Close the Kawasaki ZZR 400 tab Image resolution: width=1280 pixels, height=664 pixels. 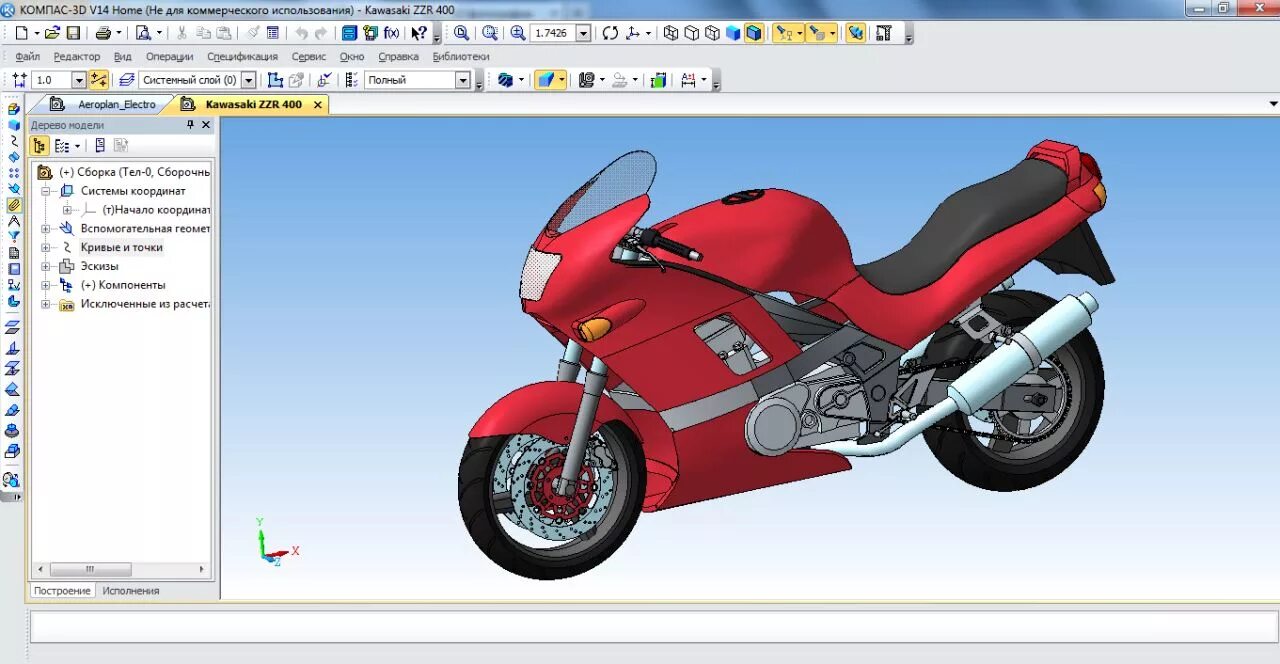pos(318,104)
